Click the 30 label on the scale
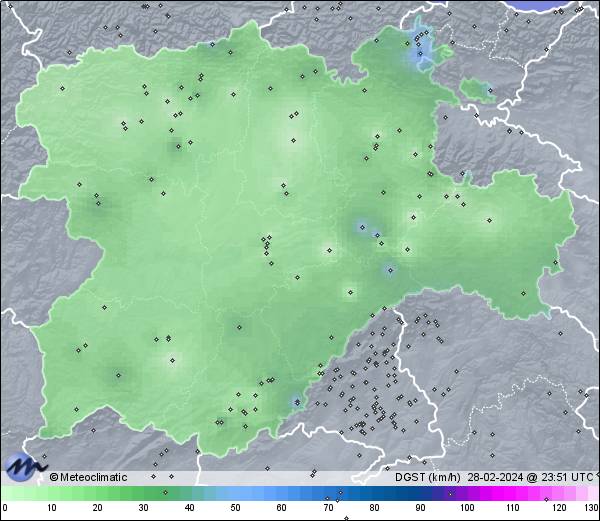 click(x=143, y=508)
